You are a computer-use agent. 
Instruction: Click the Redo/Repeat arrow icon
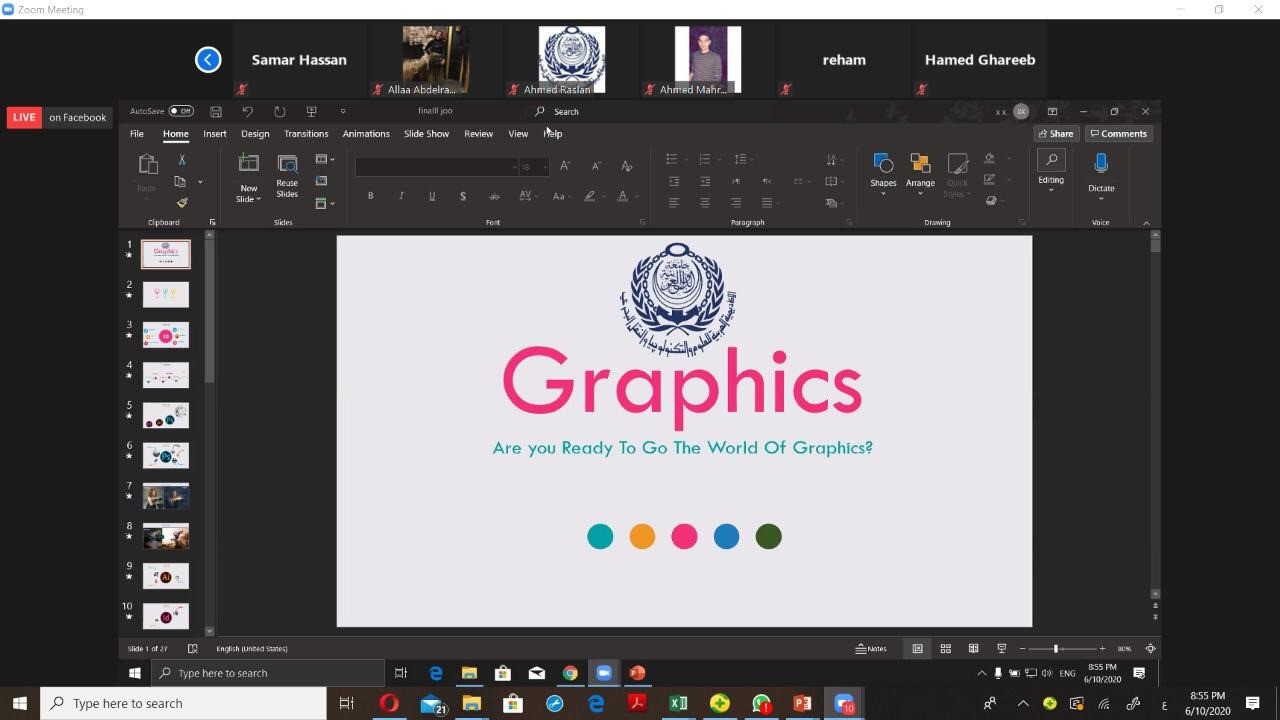tap(280, 111)
